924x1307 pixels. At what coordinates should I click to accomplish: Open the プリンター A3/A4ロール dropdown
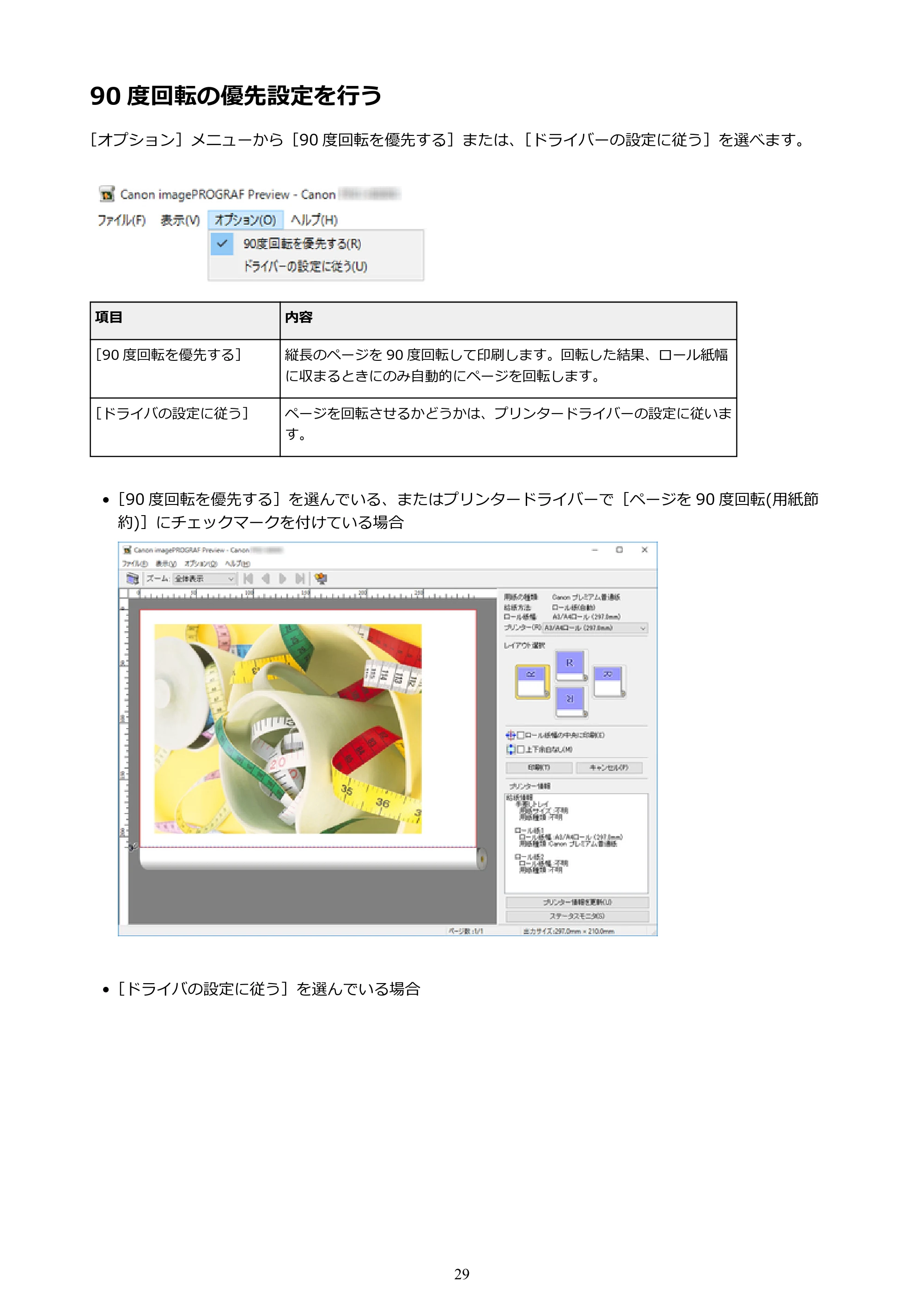click(x=596, y=628)
